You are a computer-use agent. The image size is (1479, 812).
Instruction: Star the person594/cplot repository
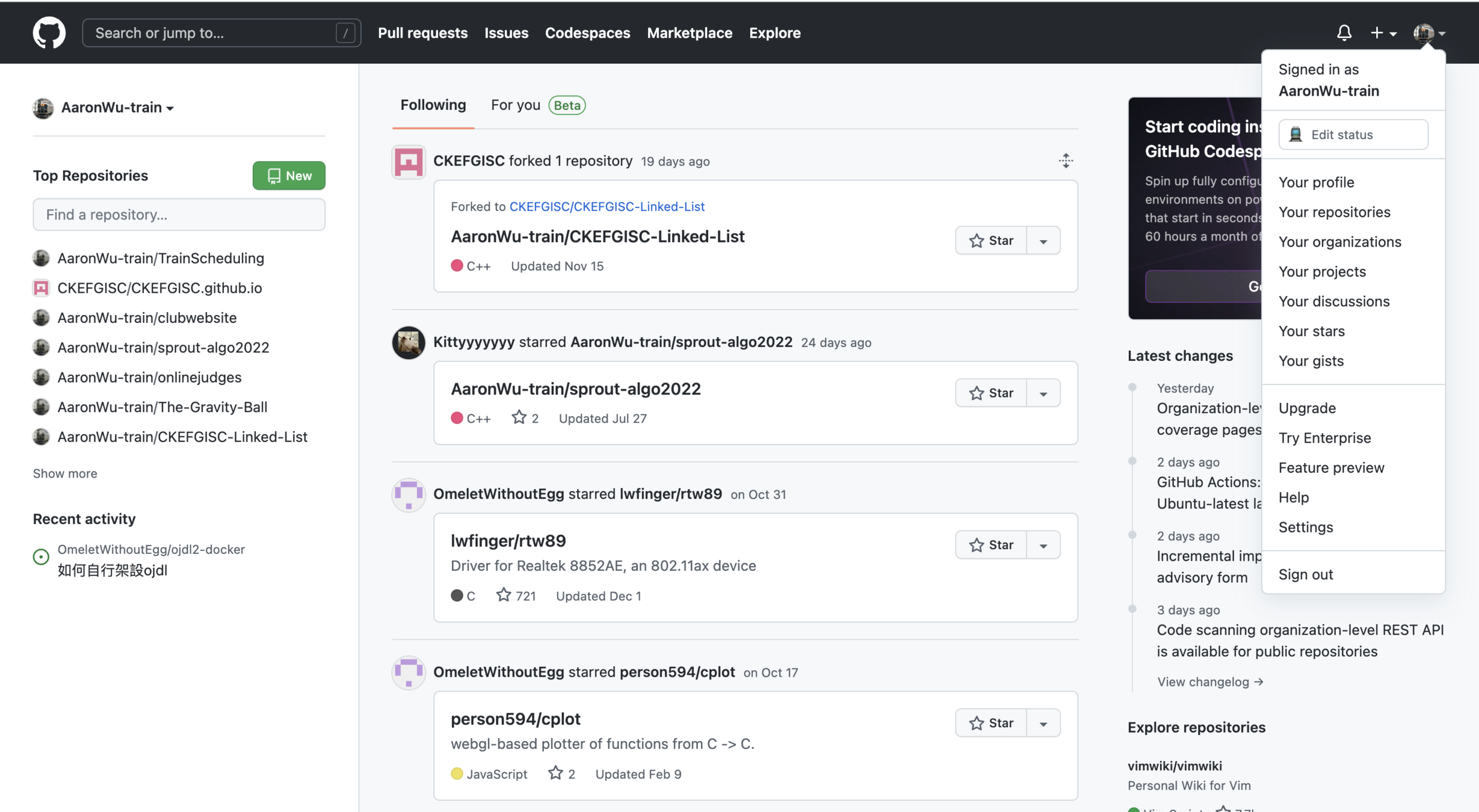tap(991, 723)
